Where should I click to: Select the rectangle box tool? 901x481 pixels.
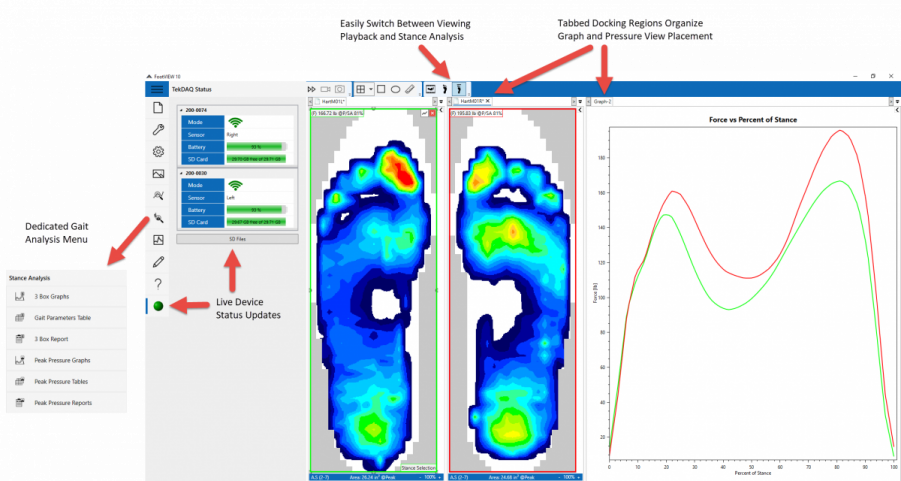tap(381, 89)
